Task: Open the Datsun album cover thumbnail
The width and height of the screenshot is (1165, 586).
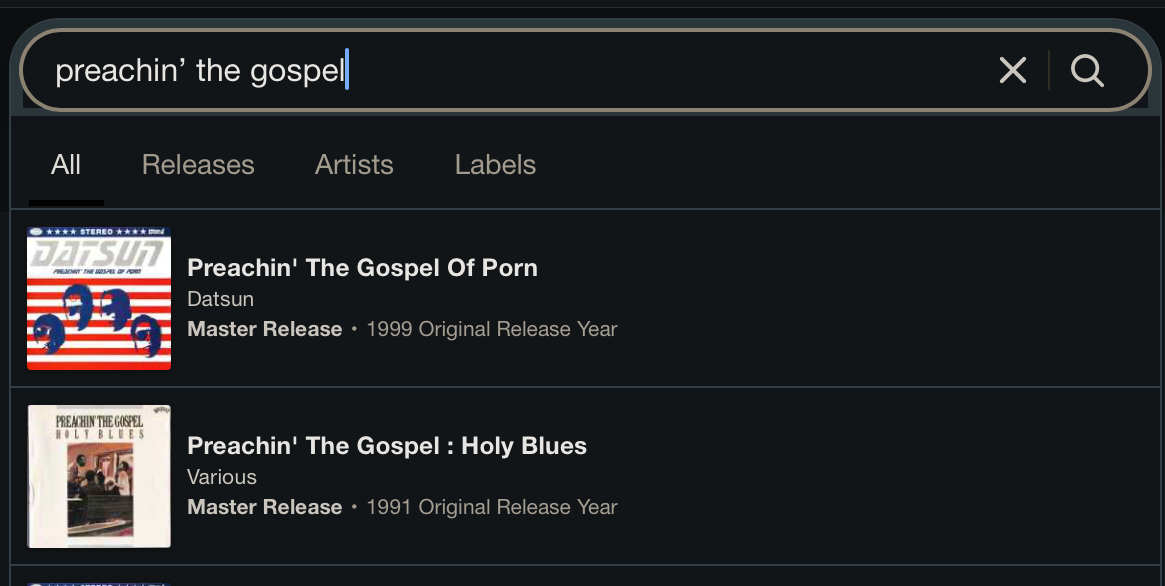Action: (99, 299)
